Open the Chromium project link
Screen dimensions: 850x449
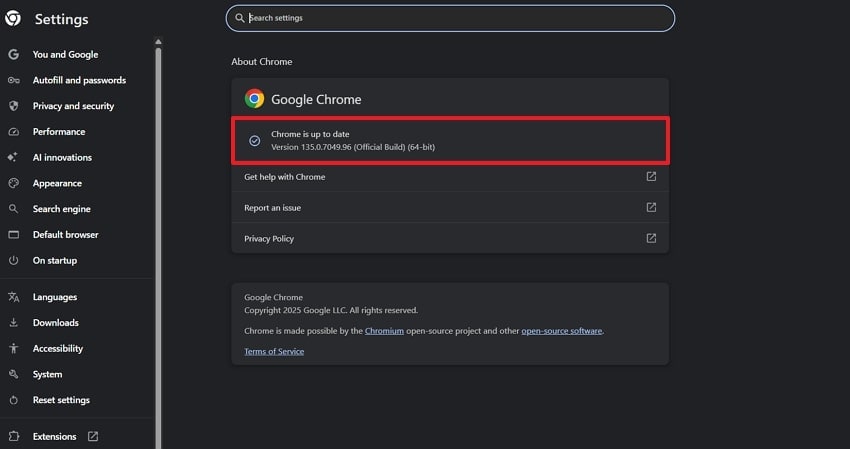click(x=384, y=331)
